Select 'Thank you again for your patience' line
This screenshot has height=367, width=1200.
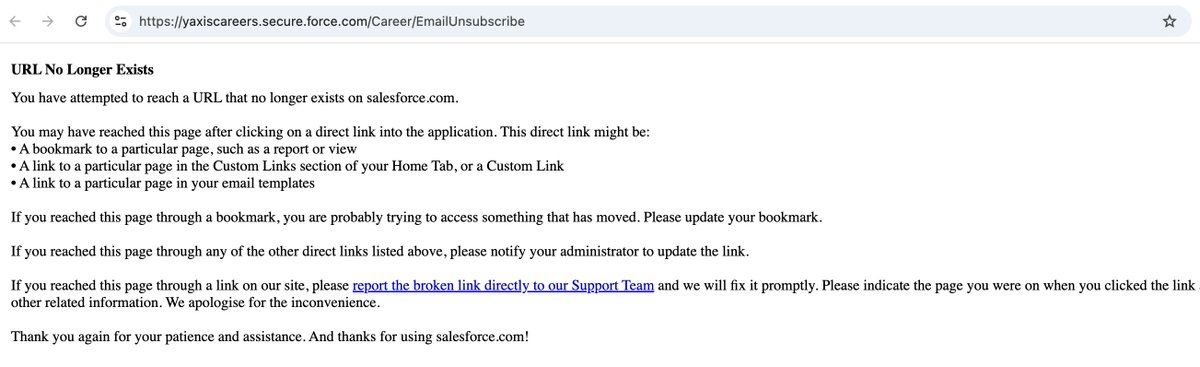tap(270, 337)
